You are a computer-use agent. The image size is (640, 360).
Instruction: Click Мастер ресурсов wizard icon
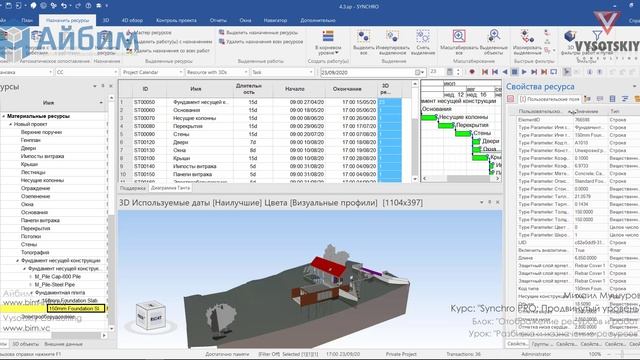click(129, 32)
